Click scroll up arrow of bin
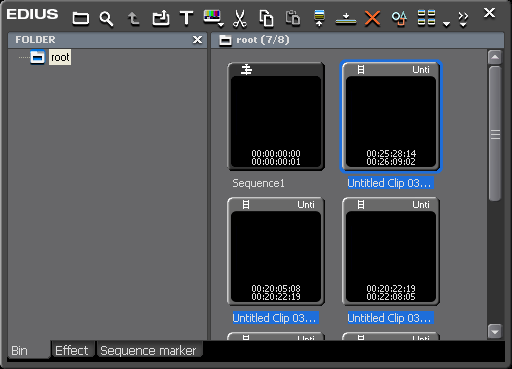 [x=495, y=57]
